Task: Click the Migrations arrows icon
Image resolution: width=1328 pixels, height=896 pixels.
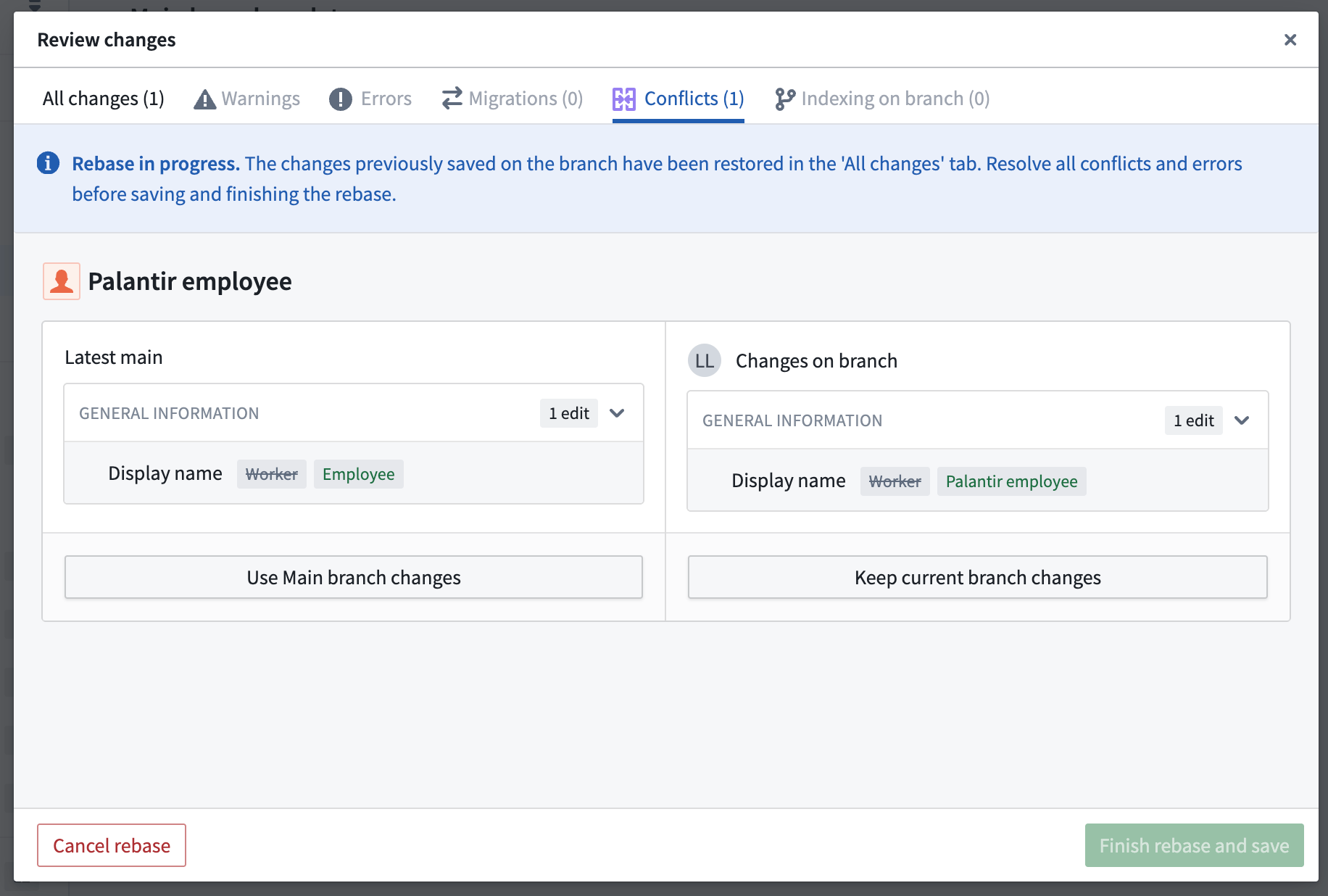Action: pyautogui.click(x=451, y=99)
